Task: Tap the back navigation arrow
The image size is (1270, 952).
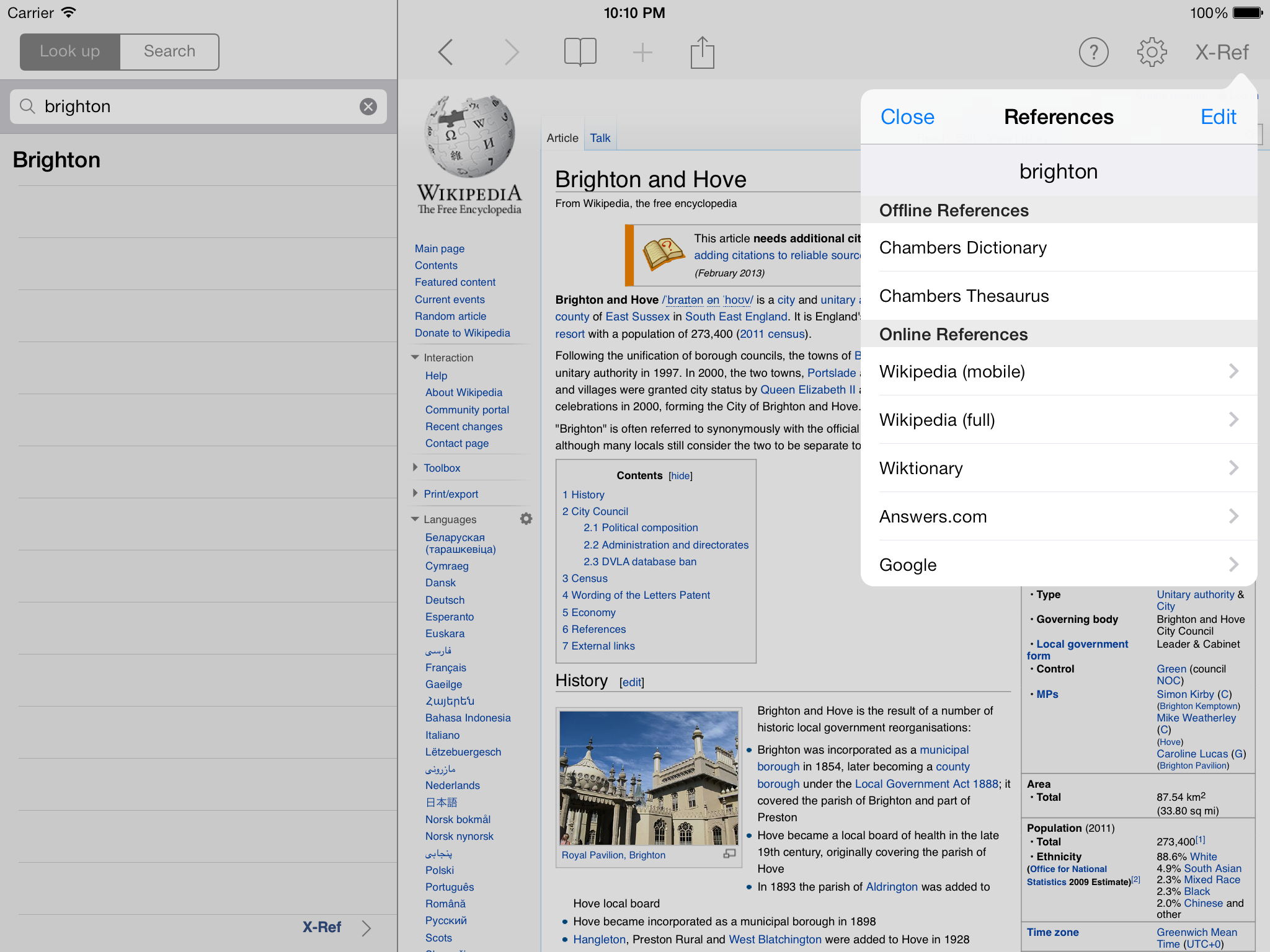Action: pos(446,52)
